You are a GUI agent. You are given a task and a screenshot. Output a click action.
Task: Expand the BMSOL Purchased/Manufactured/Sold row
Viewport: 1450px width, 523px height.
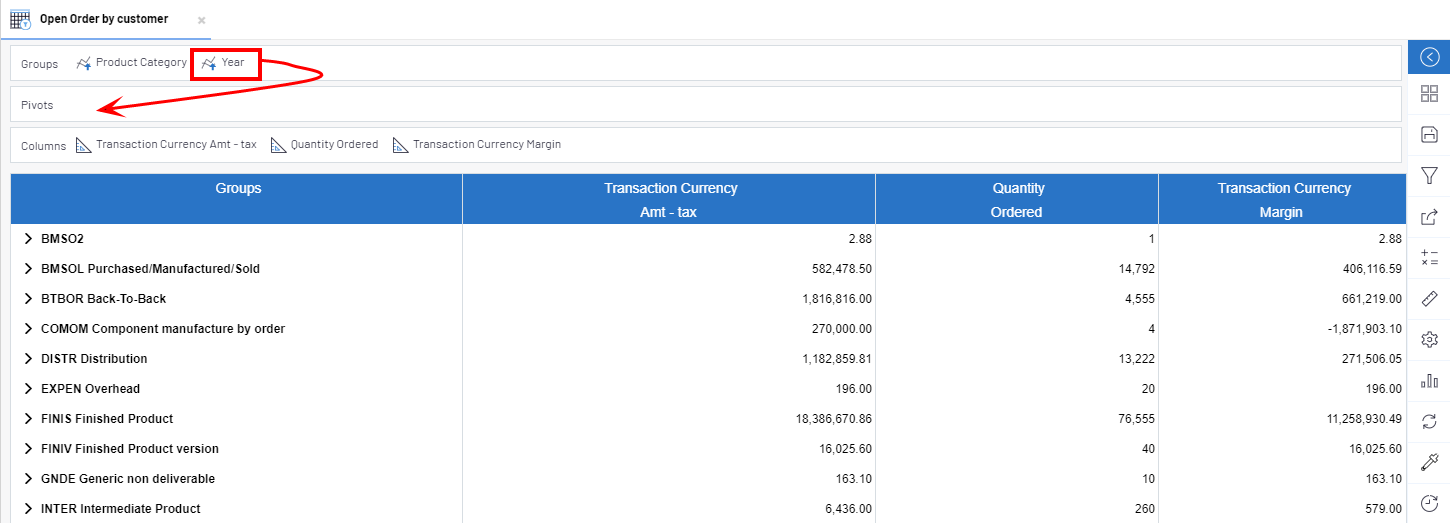[28, 269]
